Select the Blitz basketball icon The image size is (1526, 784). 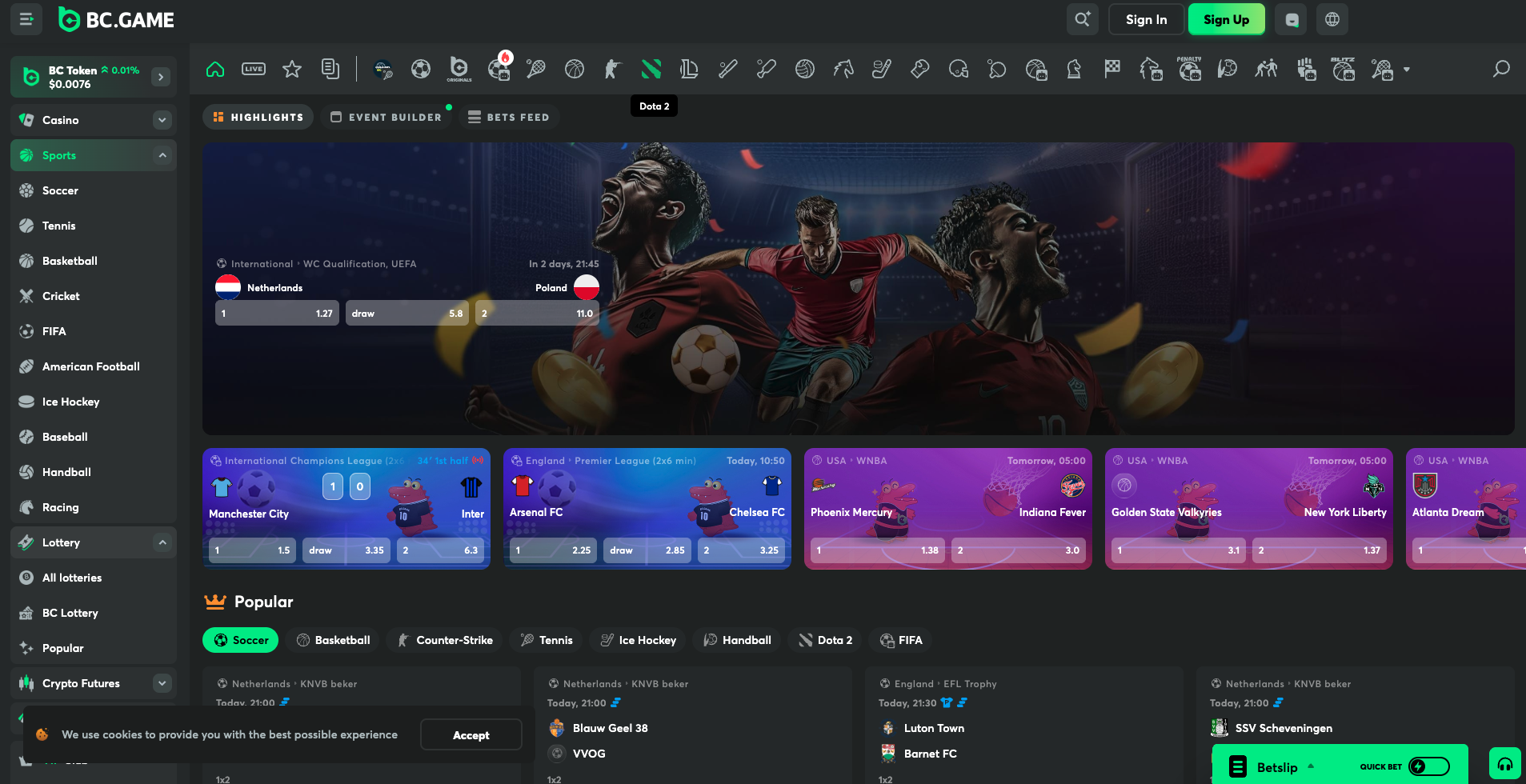[x=1343, y=69]
